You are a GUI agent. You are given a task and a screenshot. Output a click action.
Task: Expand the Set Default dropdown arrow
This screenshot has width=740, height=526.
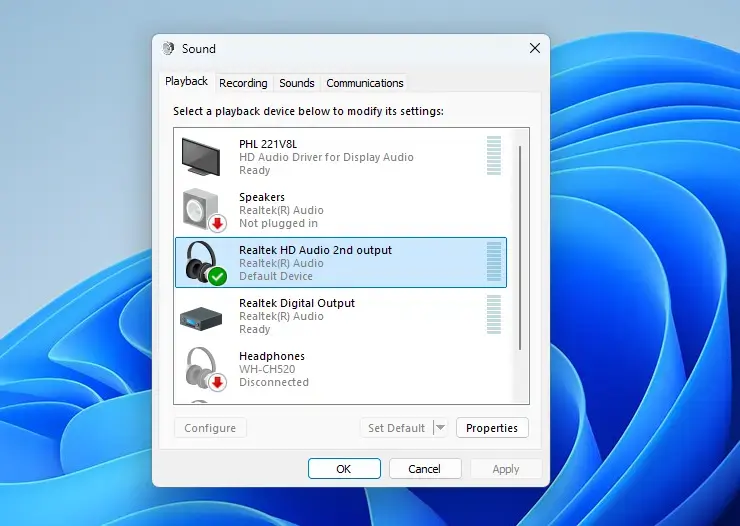click(440, 427)
